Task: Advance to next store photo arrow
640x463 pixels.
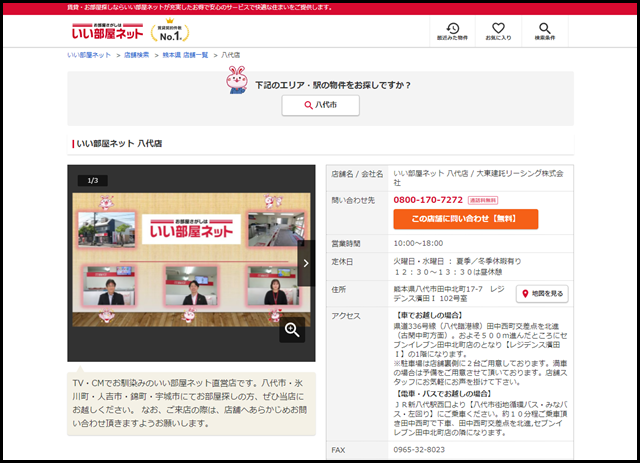Action: tap(306, 263)
